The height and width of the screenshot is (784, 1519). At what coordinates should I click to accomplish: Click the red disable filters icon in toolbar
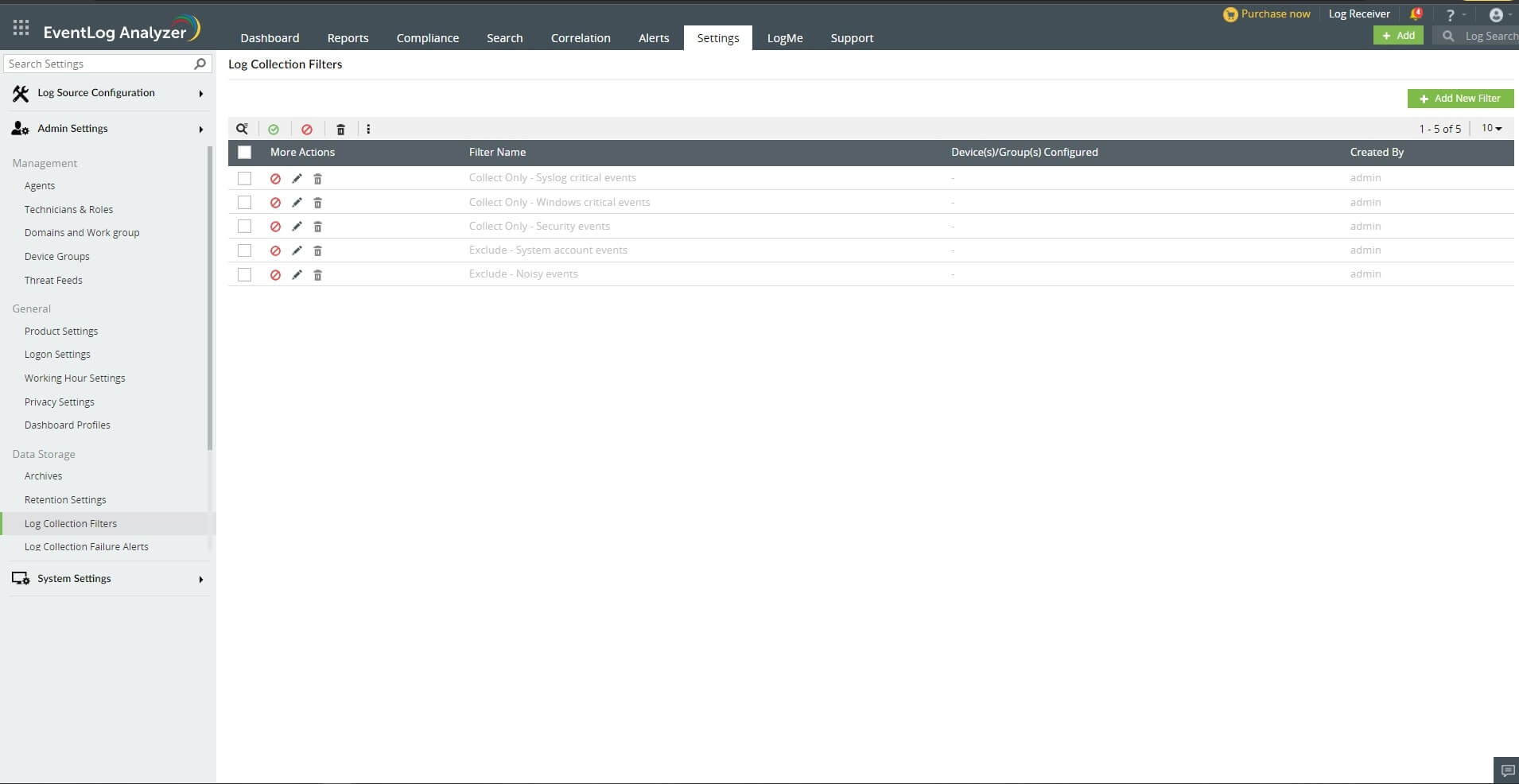(x=307, y=129)
